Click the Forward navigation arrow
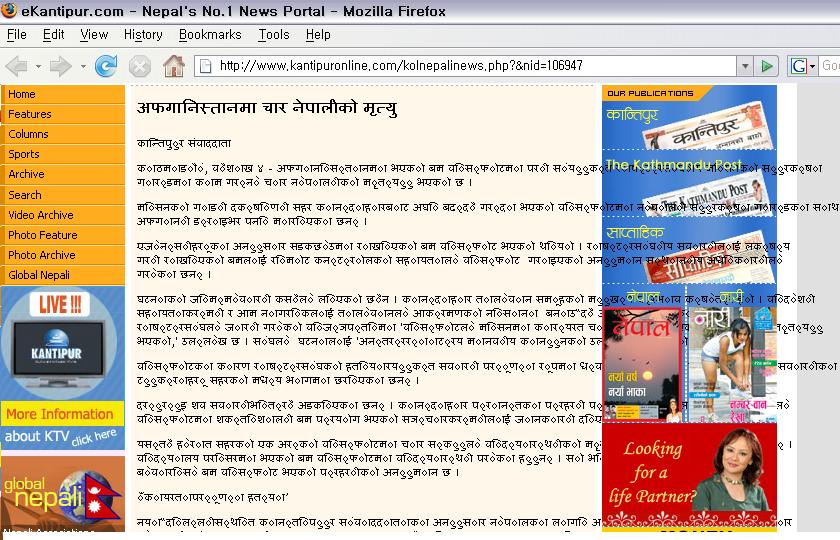 (59, 66)
